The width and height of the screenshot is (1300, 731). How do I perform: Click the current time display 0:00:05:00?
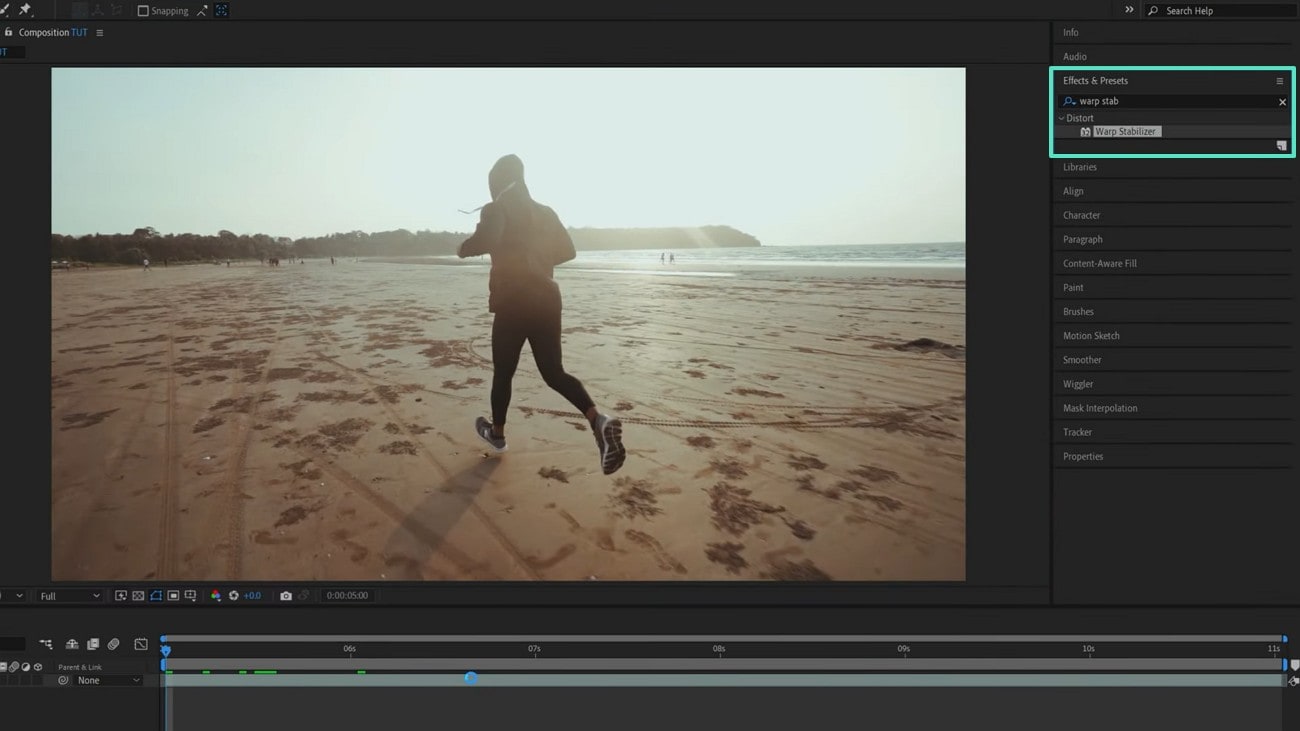pos(348,595)
